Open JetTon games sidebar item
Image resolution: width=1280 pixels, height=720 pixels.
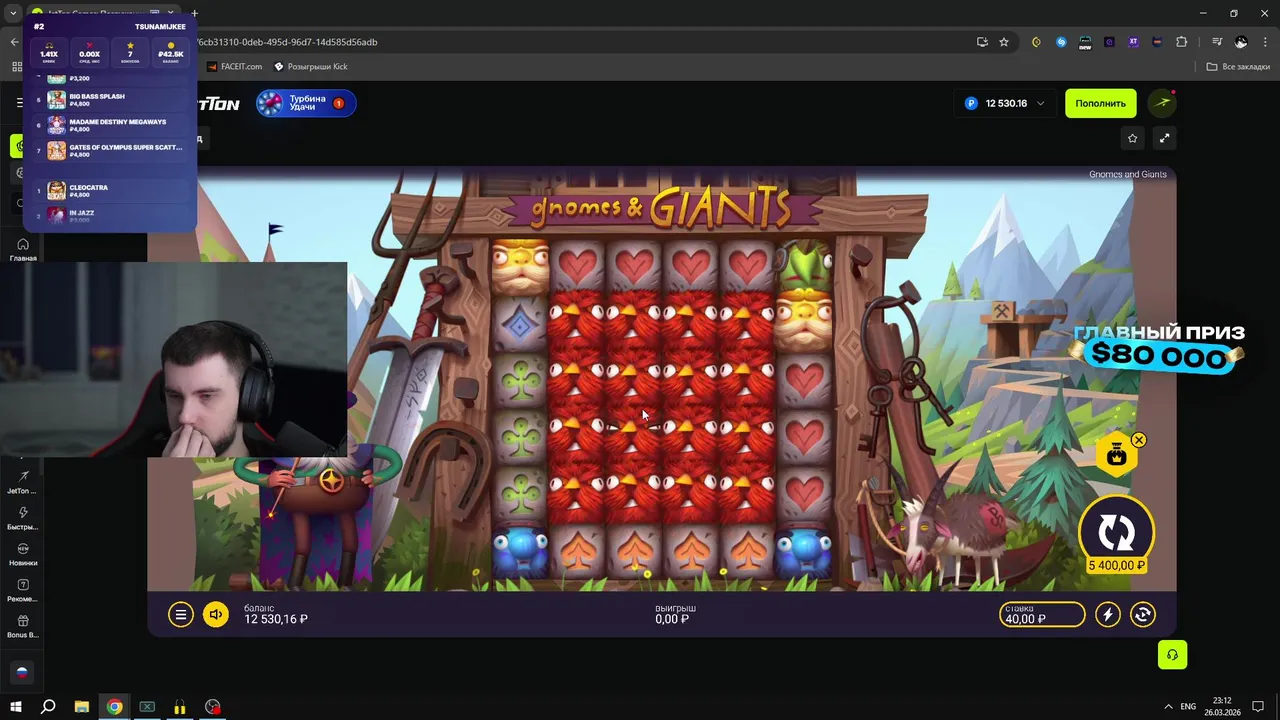tap(22, 482)
